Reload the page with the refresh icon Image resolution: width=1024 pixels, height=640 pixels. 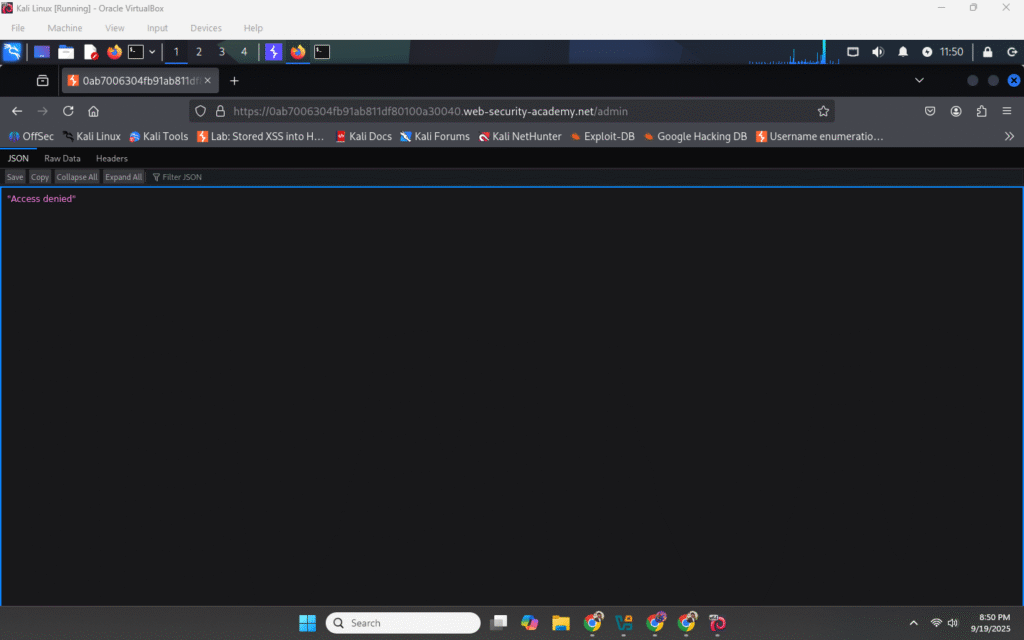pos(68,111)
